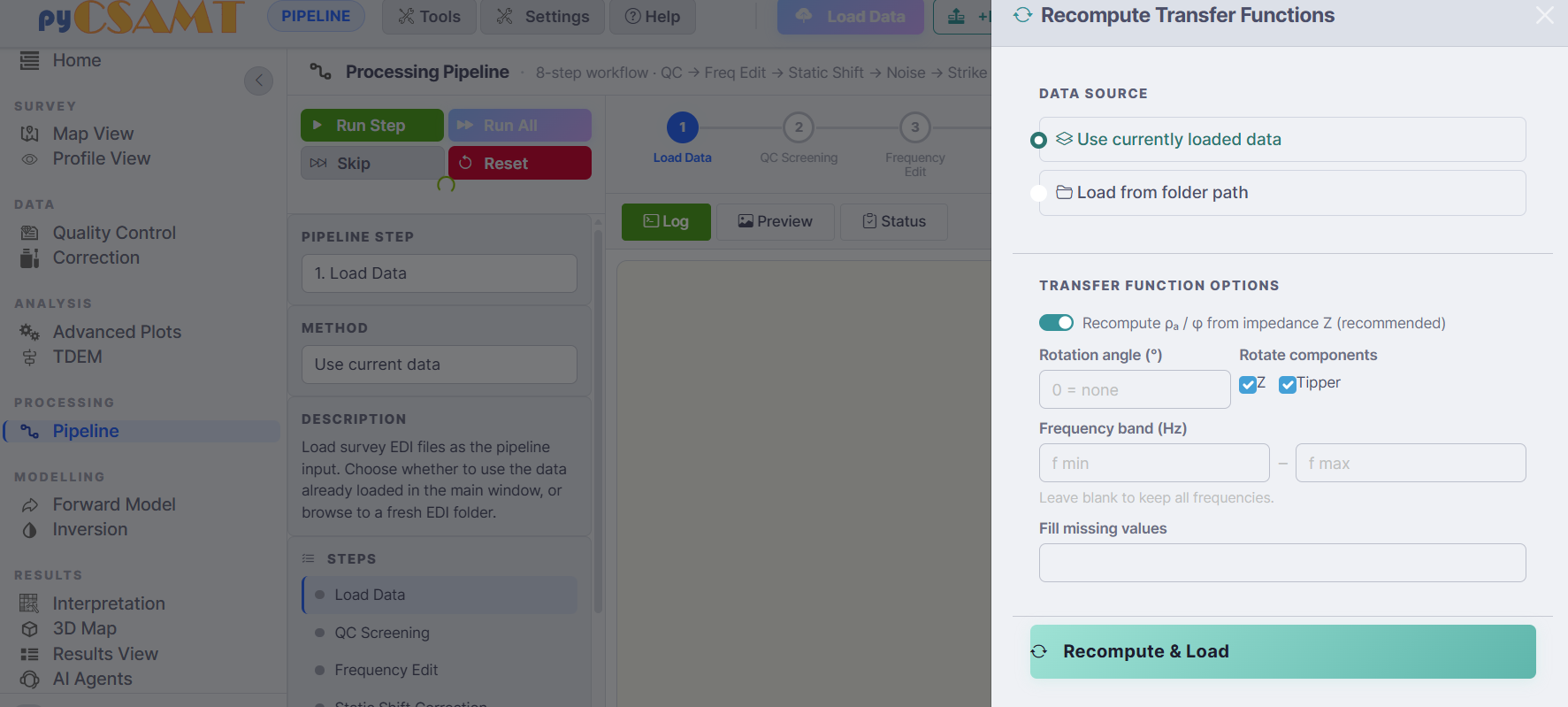
Task: Collapse the sidebar with the chevron button
Action: pos(258,81)
